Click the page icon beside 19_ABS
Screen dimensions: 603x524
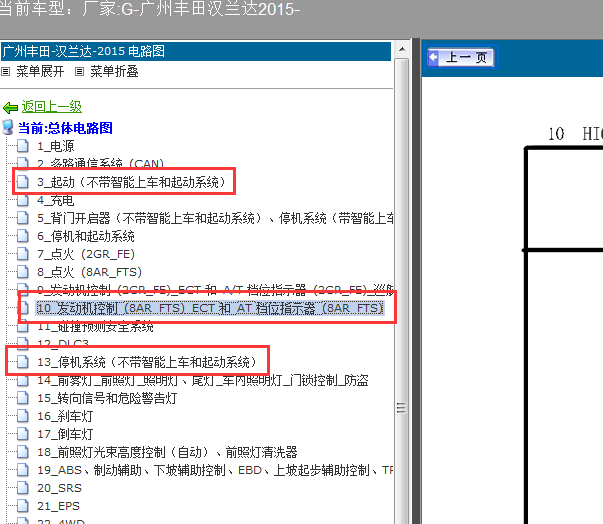coord(23,470)
